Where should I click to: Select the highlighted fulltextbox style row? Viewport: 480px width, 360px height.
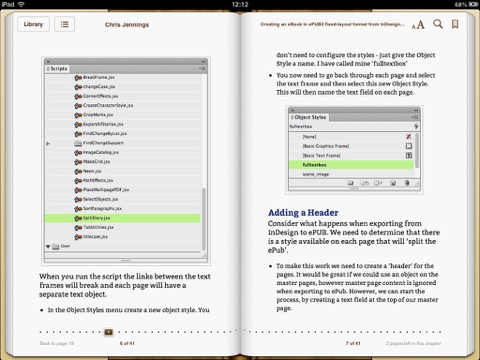tap(351, 165)
